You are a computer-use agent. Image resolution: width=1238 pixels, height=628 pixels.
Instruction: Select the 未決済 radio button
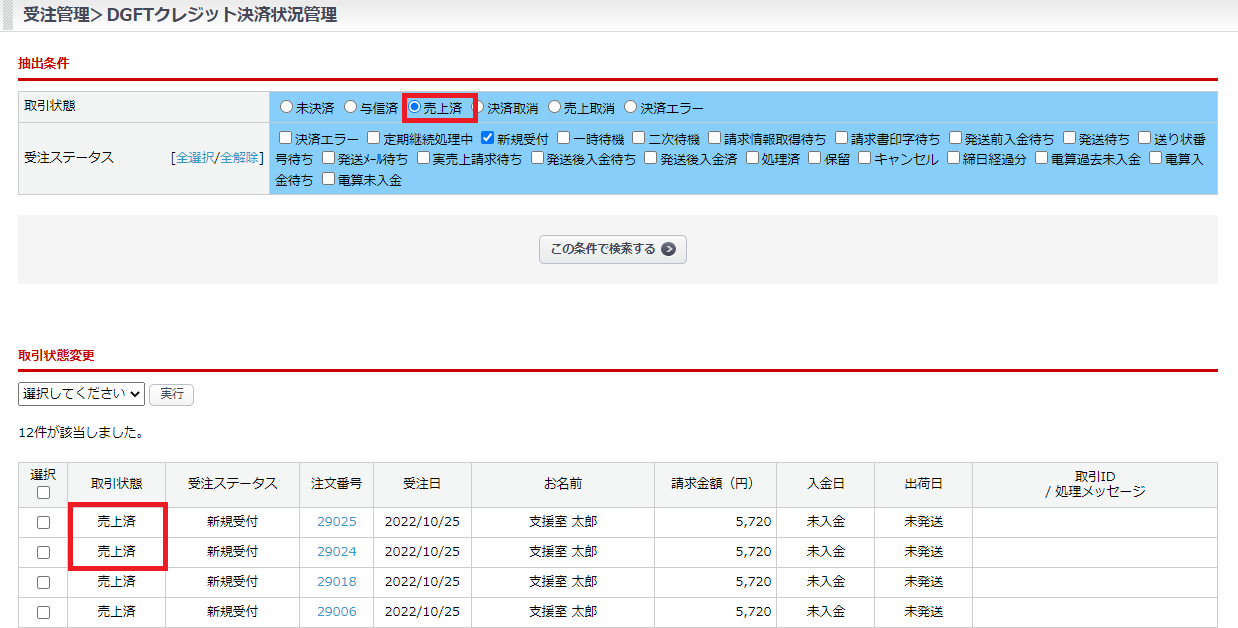(x=287, y=107)
